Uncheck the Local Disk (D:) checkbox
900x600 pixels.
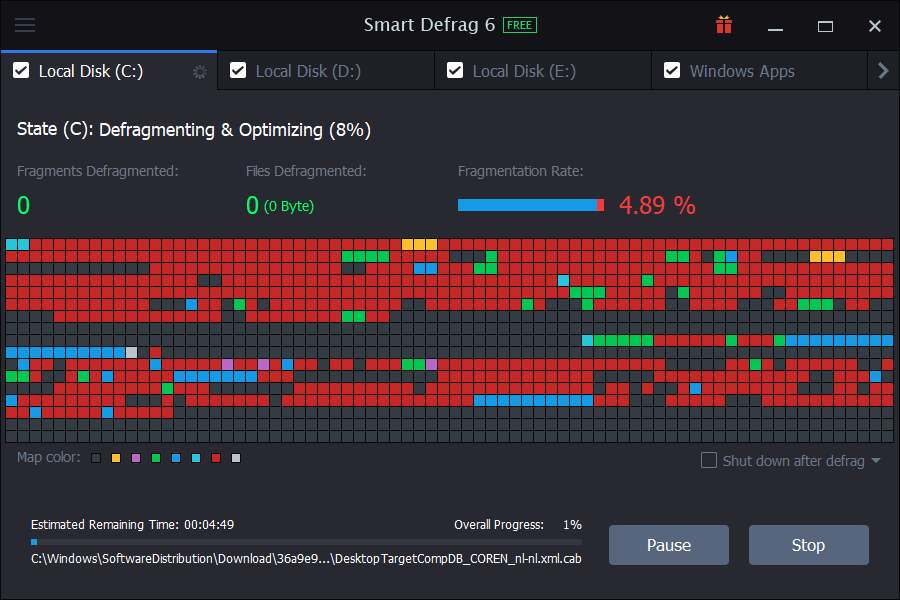coord(238,70)
